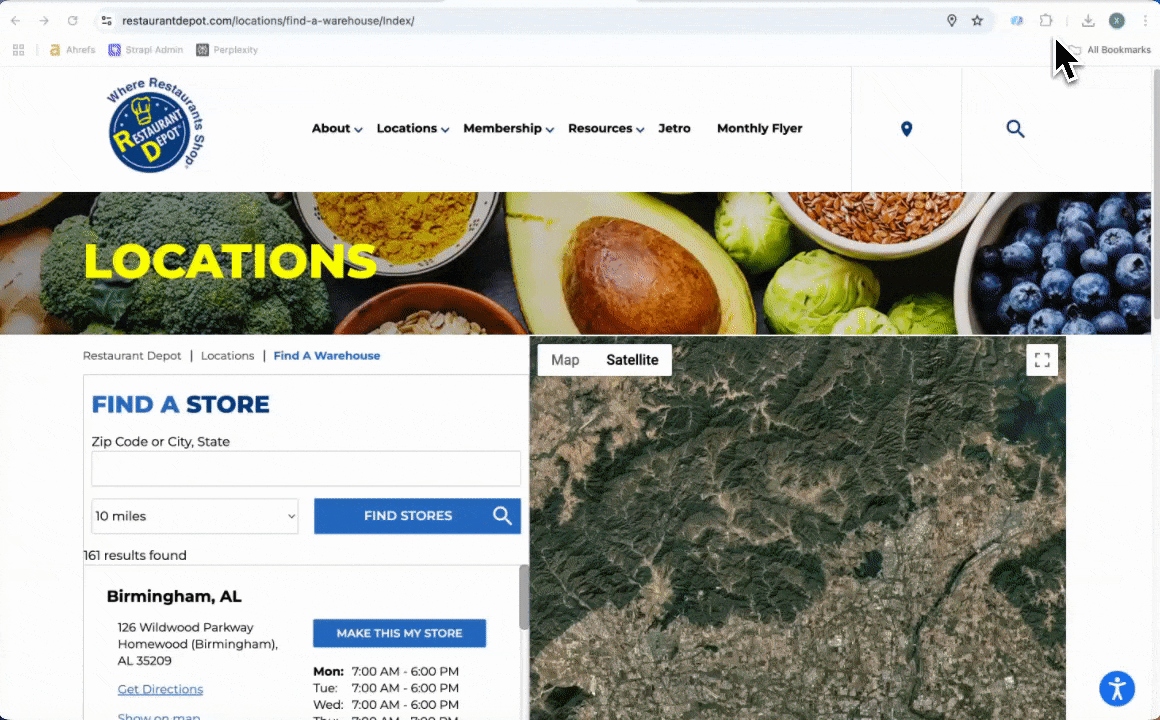Click the store address '126 Wildwood Parkway'
This screenshot has height=720, width=1160.
(185, 628)
